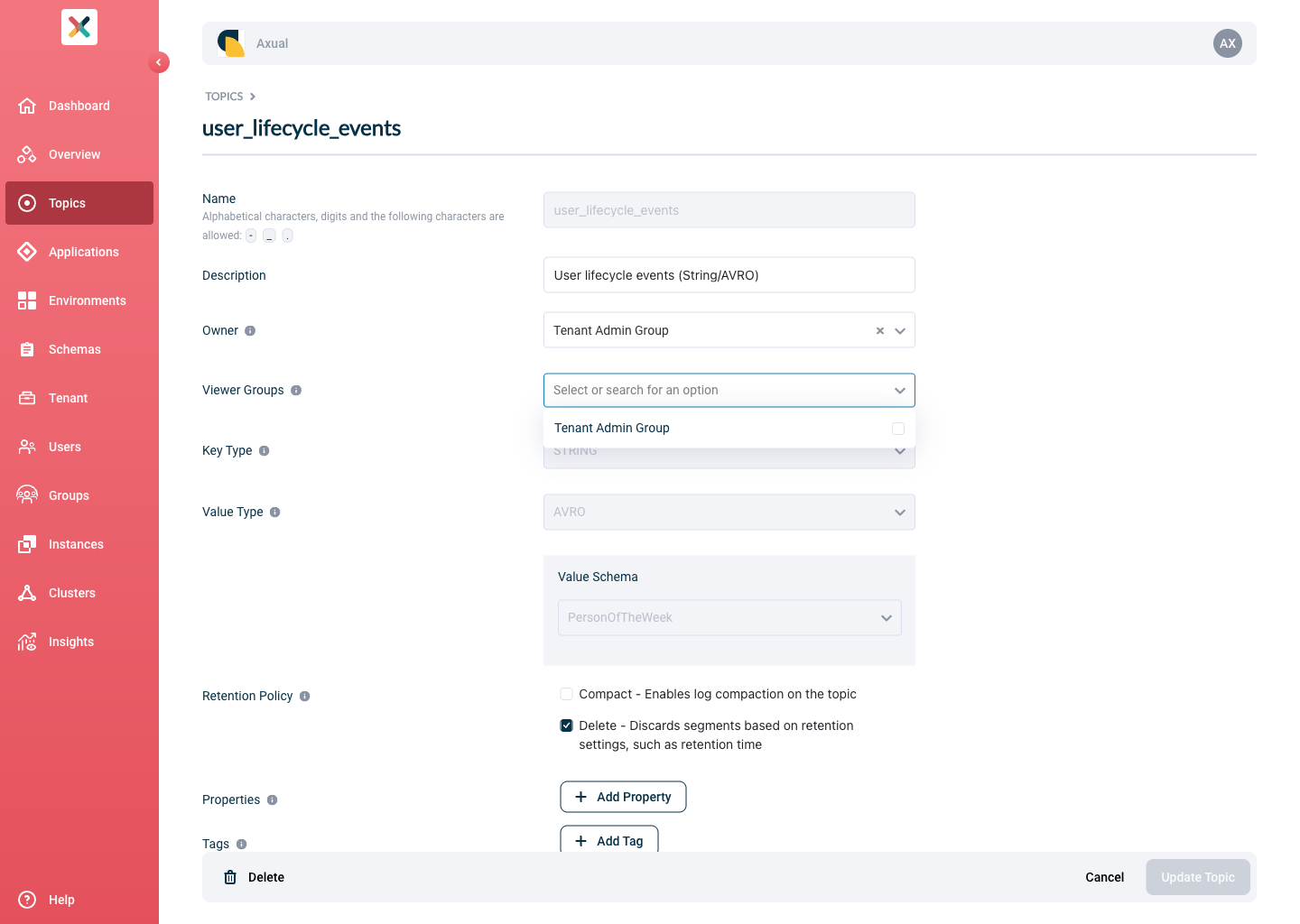Image resolution: width=1300 pixels, height=924 pixels.
Task: Collapse the sidebar with the arrow button
Action: coord(159,62)
